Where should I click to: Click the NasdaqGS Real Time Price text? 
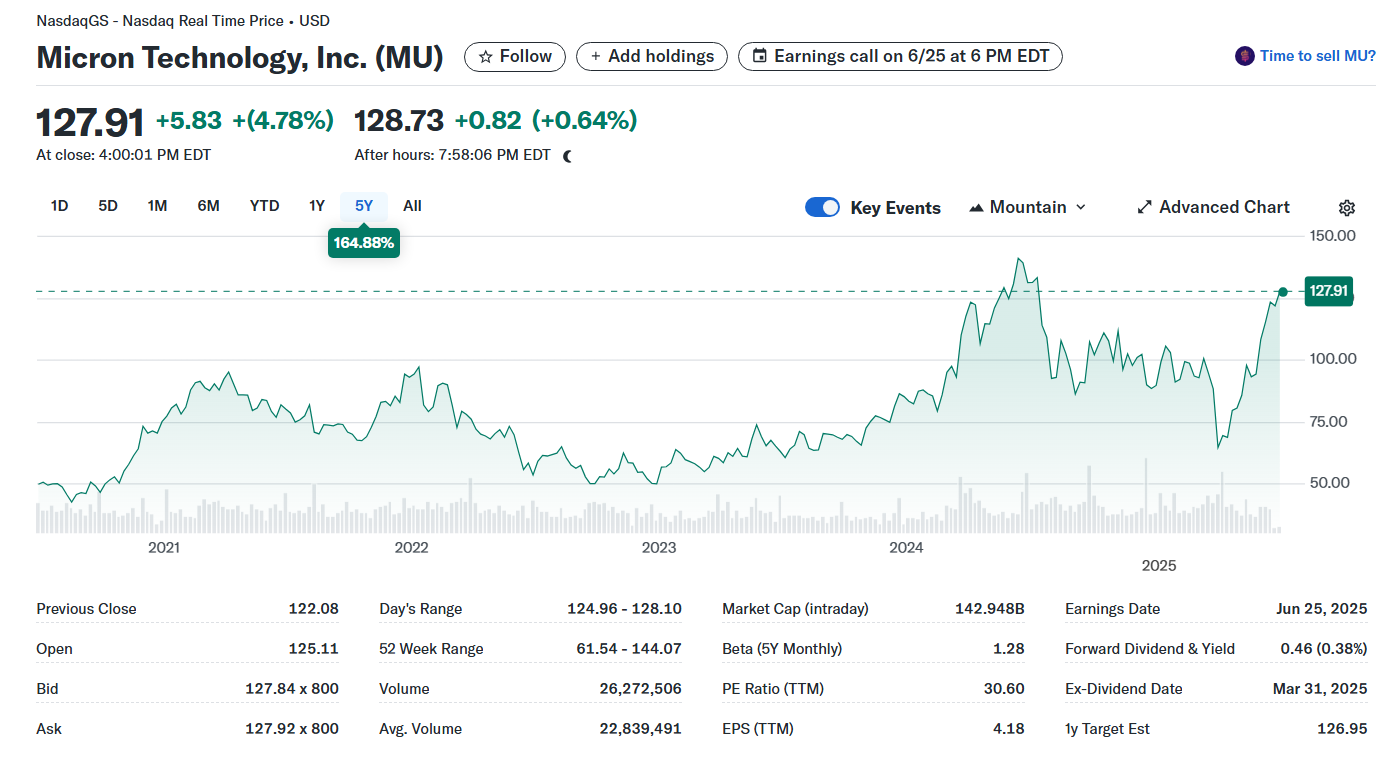coord(182,21)
